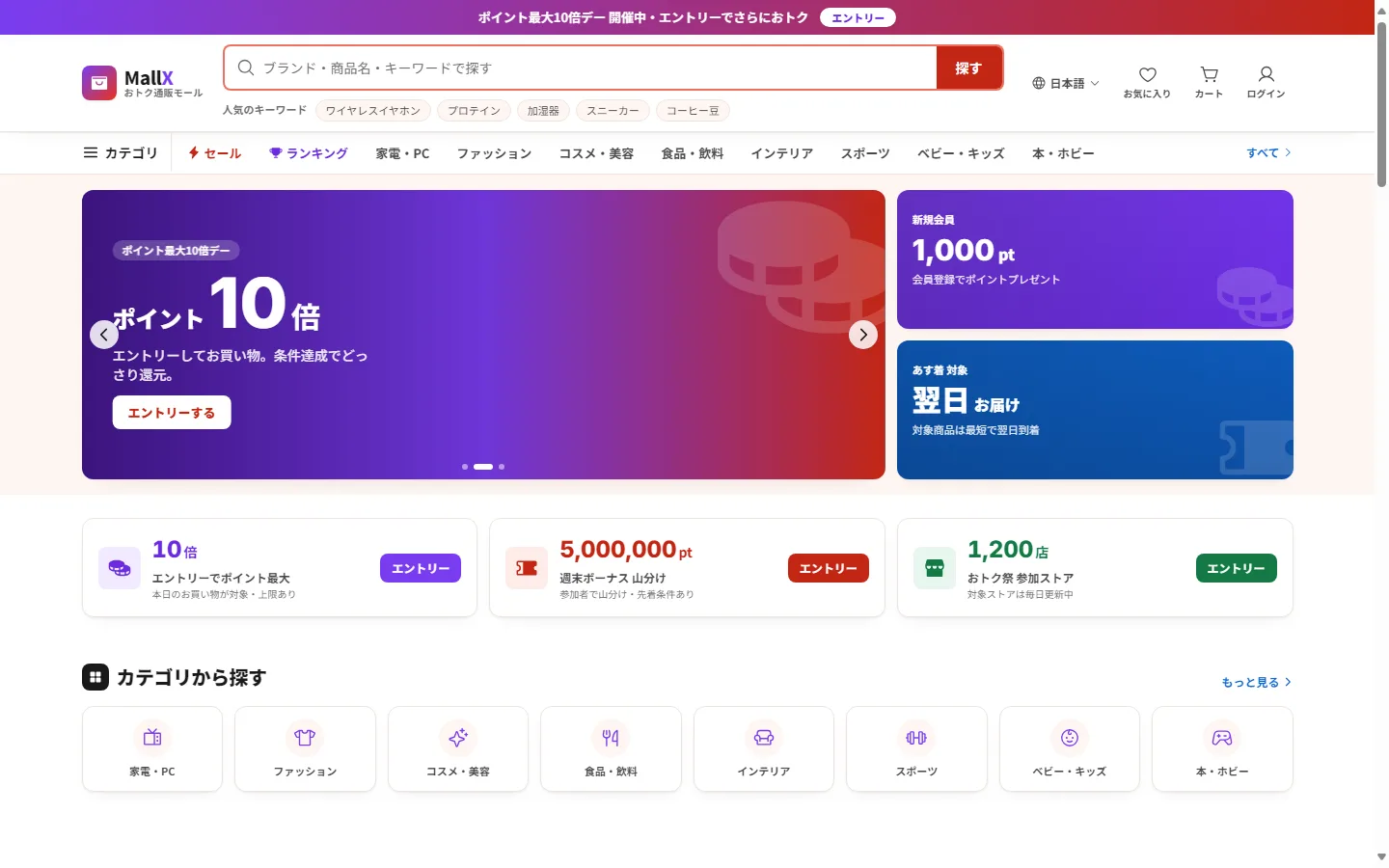Select the ファッション shirt category tile
The height and width of the screenshot is (868, 1389).
[305, 749]
